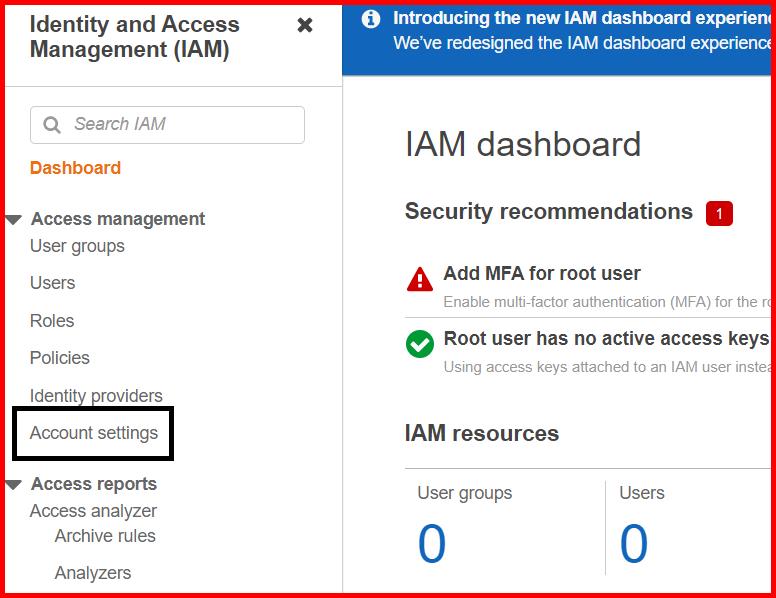Open Archive rules under Access analyzer
This screenshot has width=776, height=598.
[105, 536]
